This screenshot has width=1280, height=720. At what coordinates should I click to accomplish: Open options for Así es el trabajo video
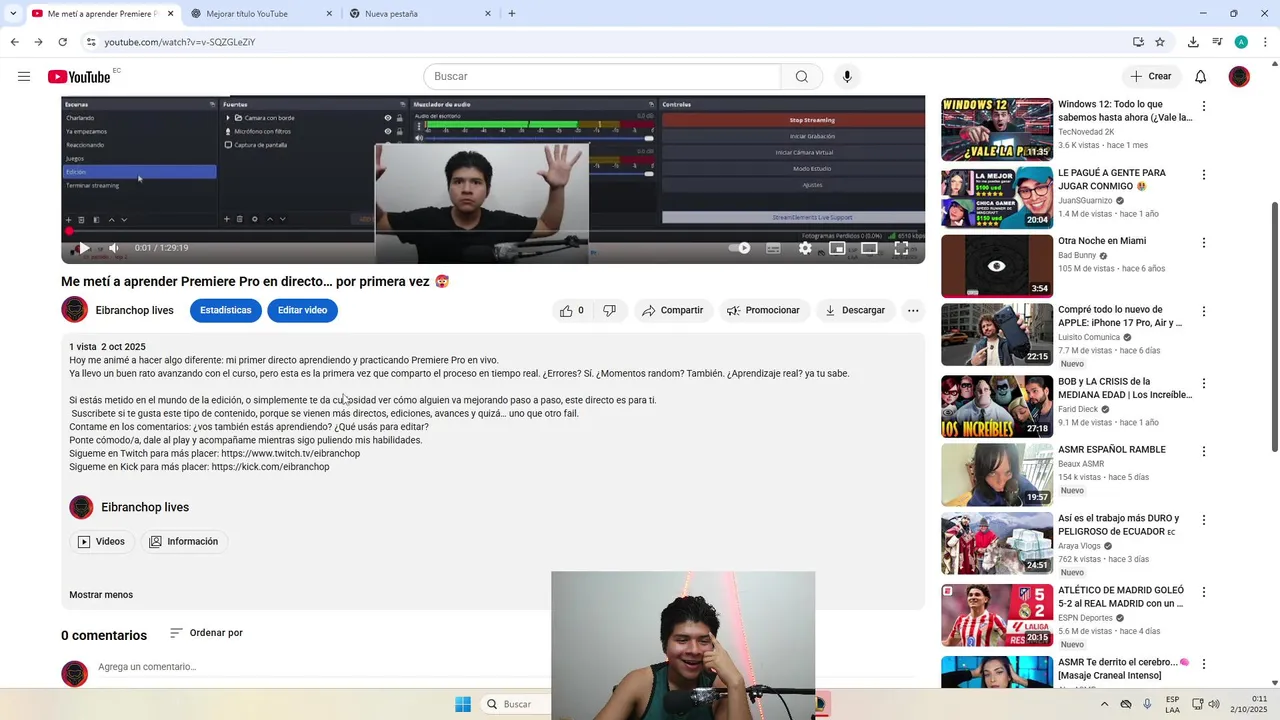pos(1204,521)
